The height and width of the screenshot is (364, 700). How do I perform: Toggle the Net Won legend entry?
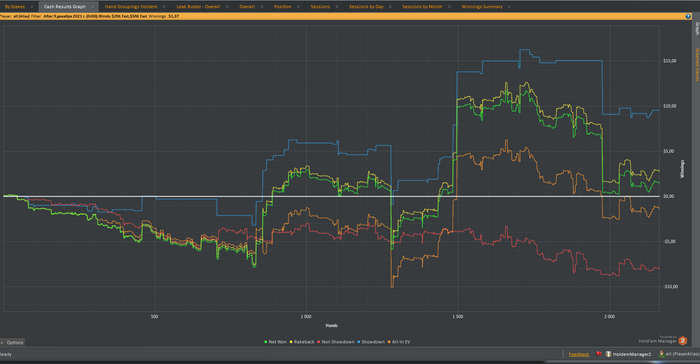275,342
